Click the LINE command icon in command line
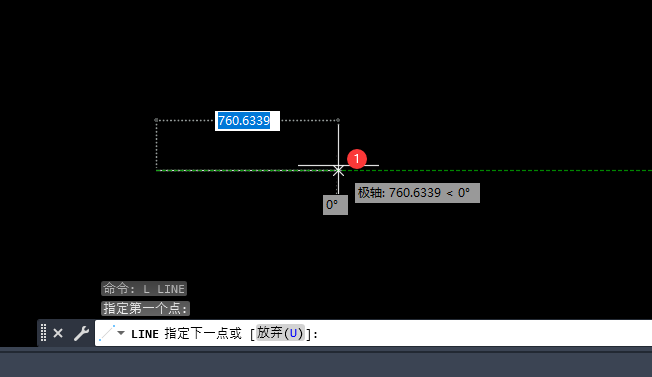The image size is (652, 377). click(107, 333)
